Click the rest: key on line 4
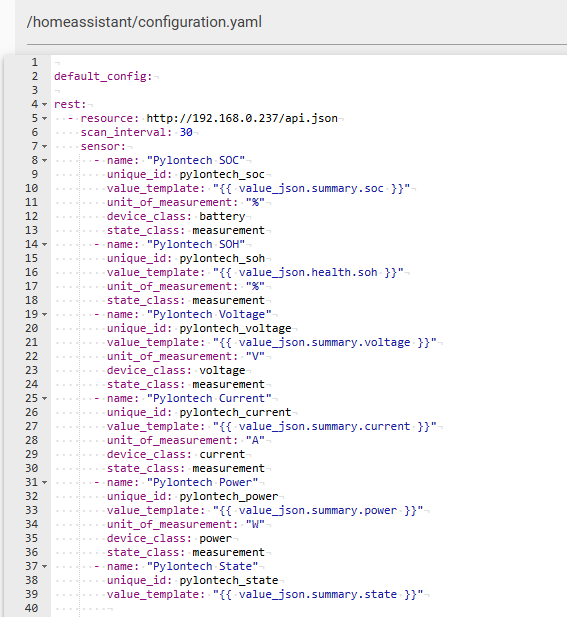 [x=70, y=104]
